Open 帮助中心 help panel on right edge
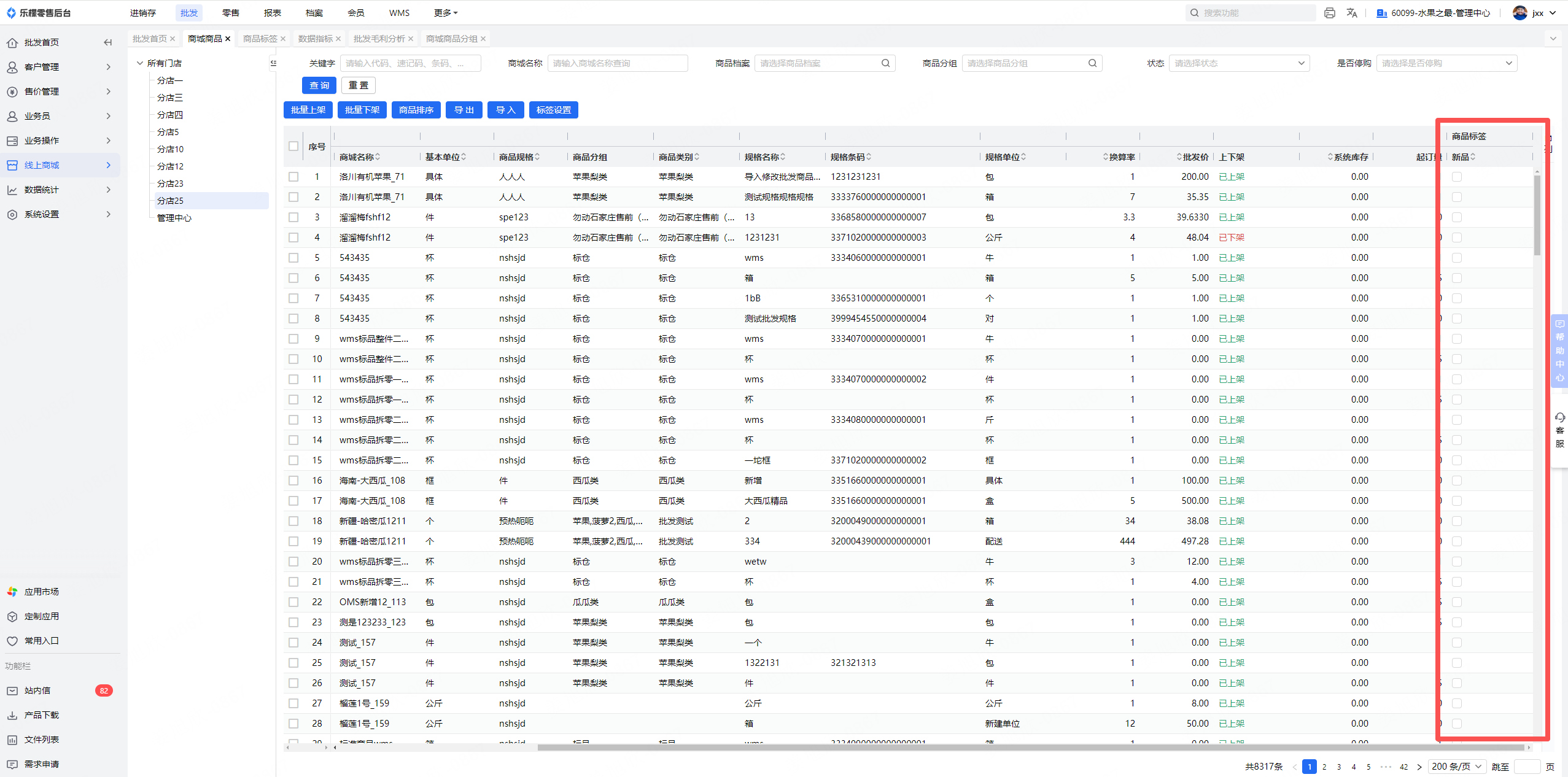 [x=1559, y=351]
